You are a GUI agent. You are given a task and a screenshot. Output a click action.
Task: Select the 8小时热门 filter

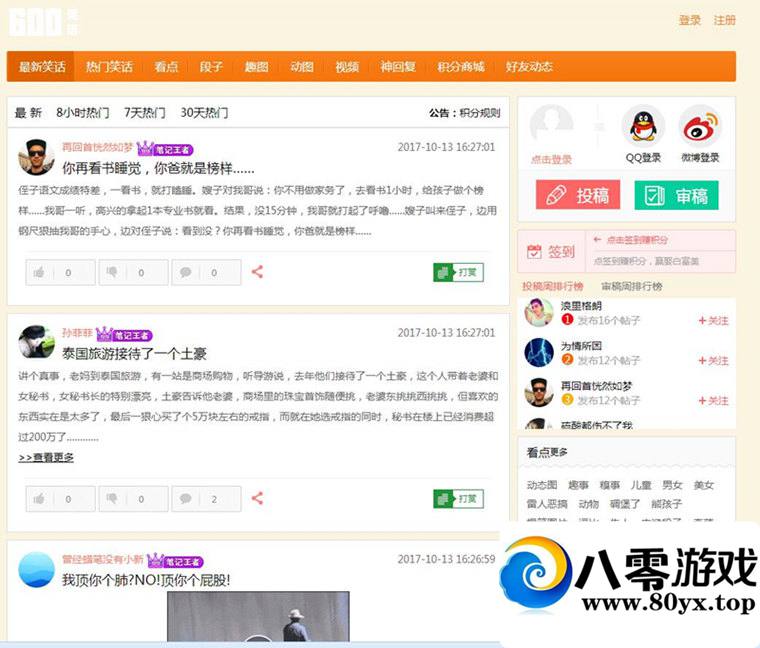pos(83,113)
